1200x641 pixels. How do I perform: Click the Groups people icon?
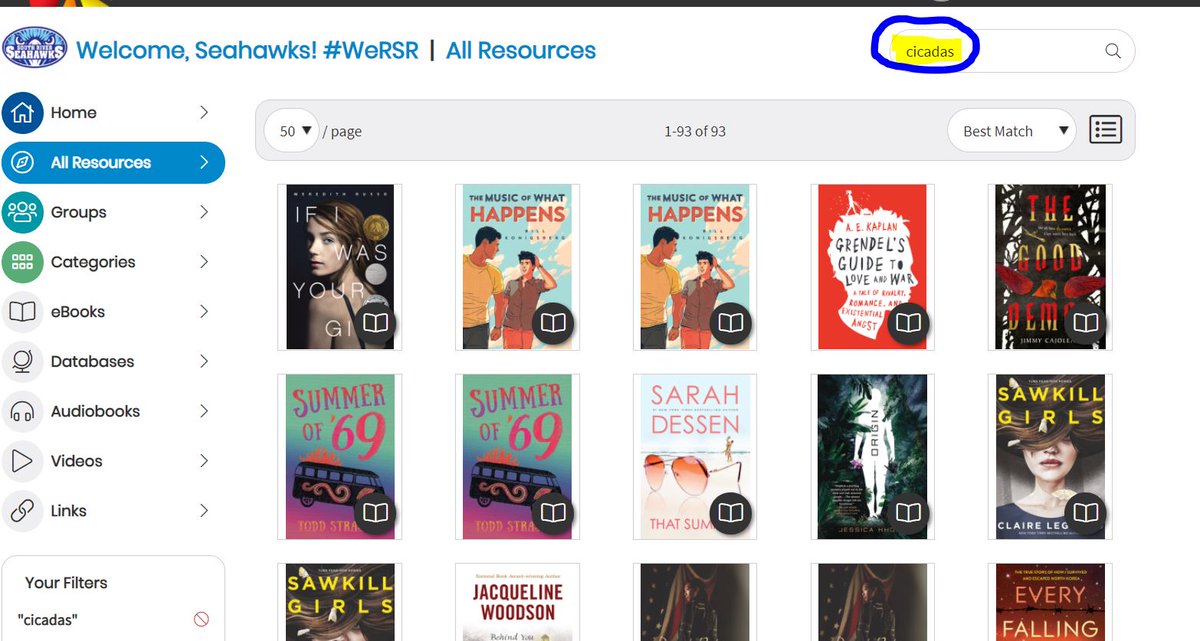tap(22, 212)
